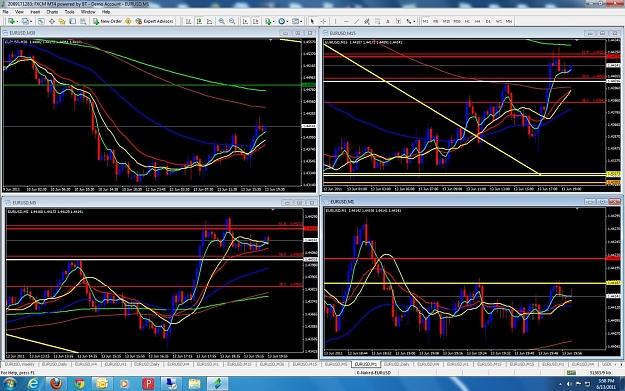625x391 pixels.
Task: Show the Navigator panel
Action: click(x=62, y=21)
